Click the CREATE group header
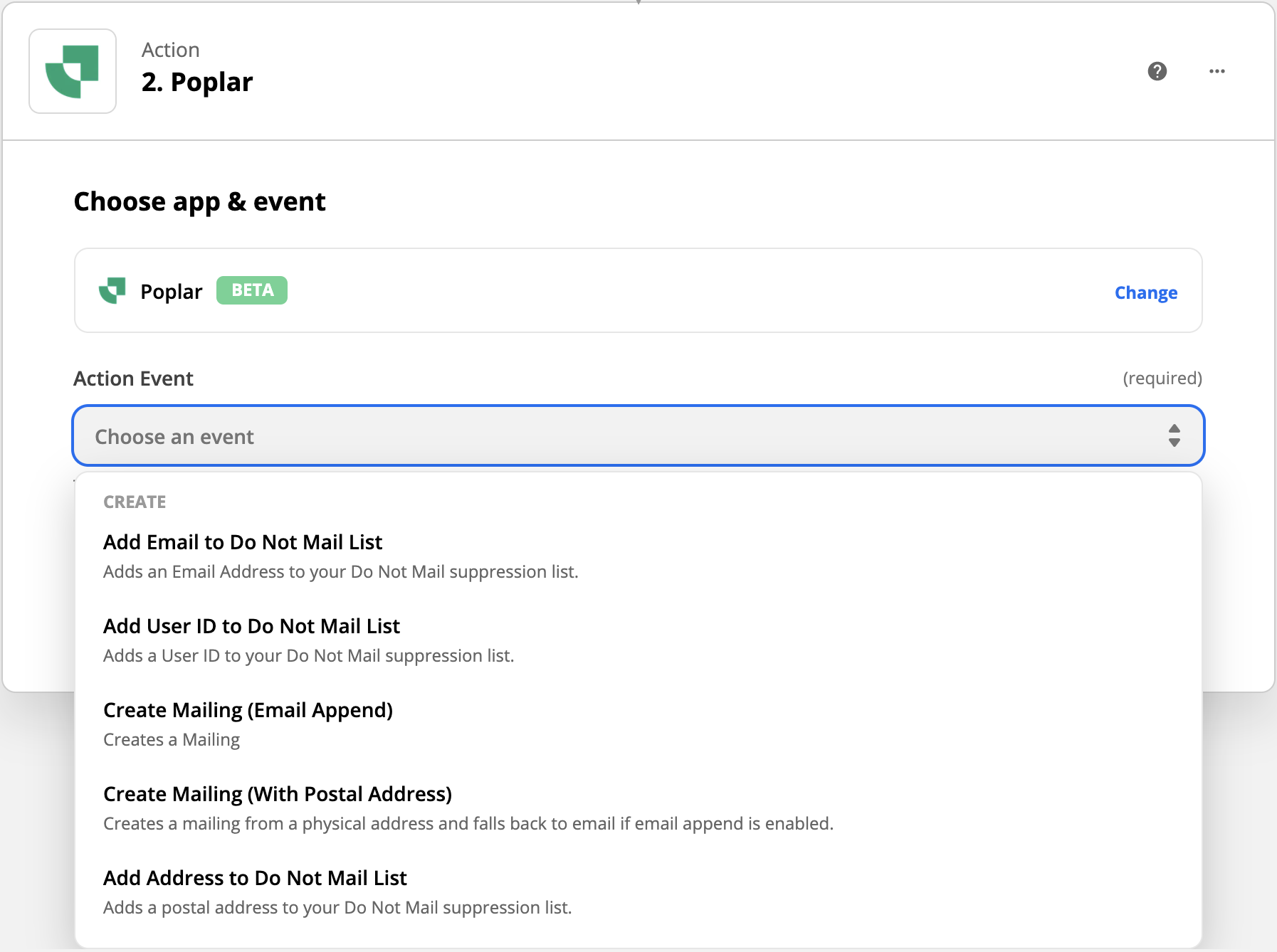The image size is (1277, 952). pyautogui.click(x=135, y=502)
